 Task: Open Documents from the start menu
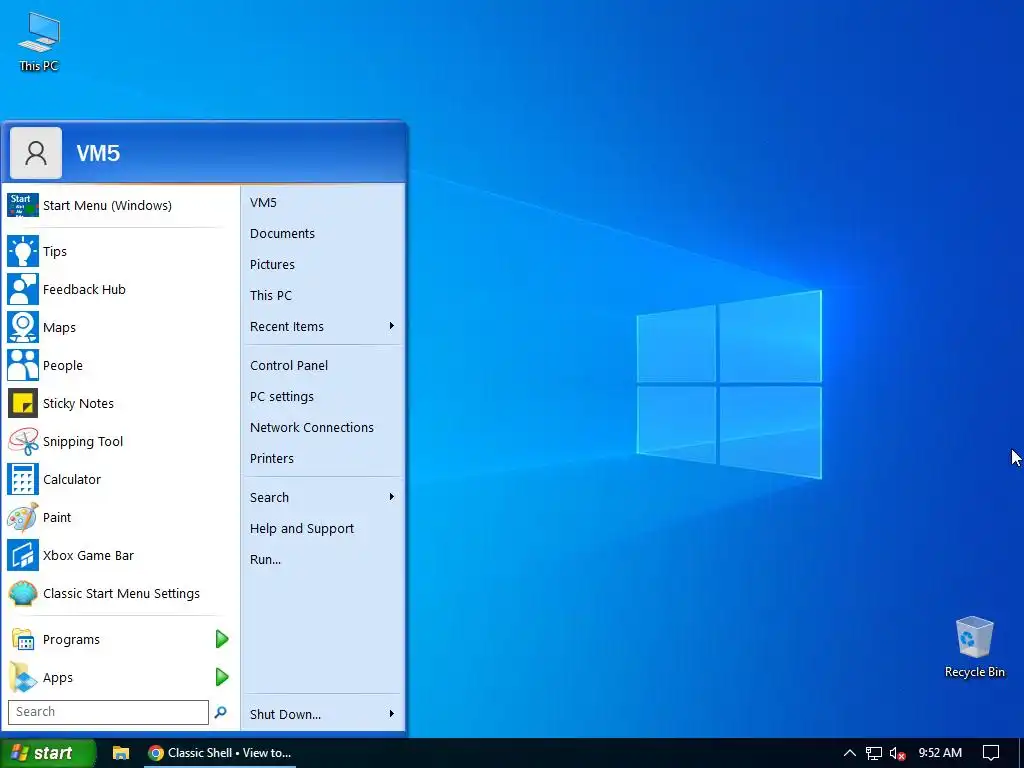[323, 234]
